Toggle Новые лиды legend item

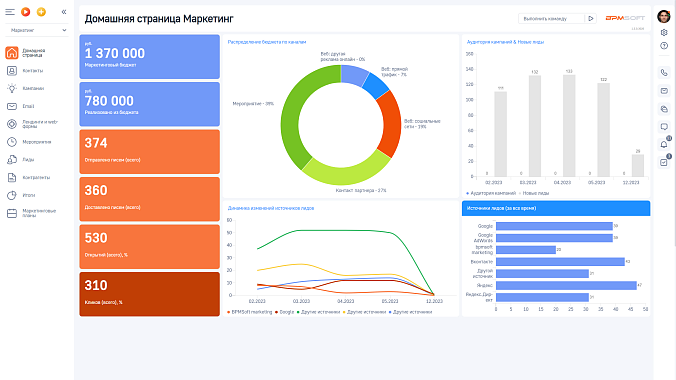tap(534, 193)
